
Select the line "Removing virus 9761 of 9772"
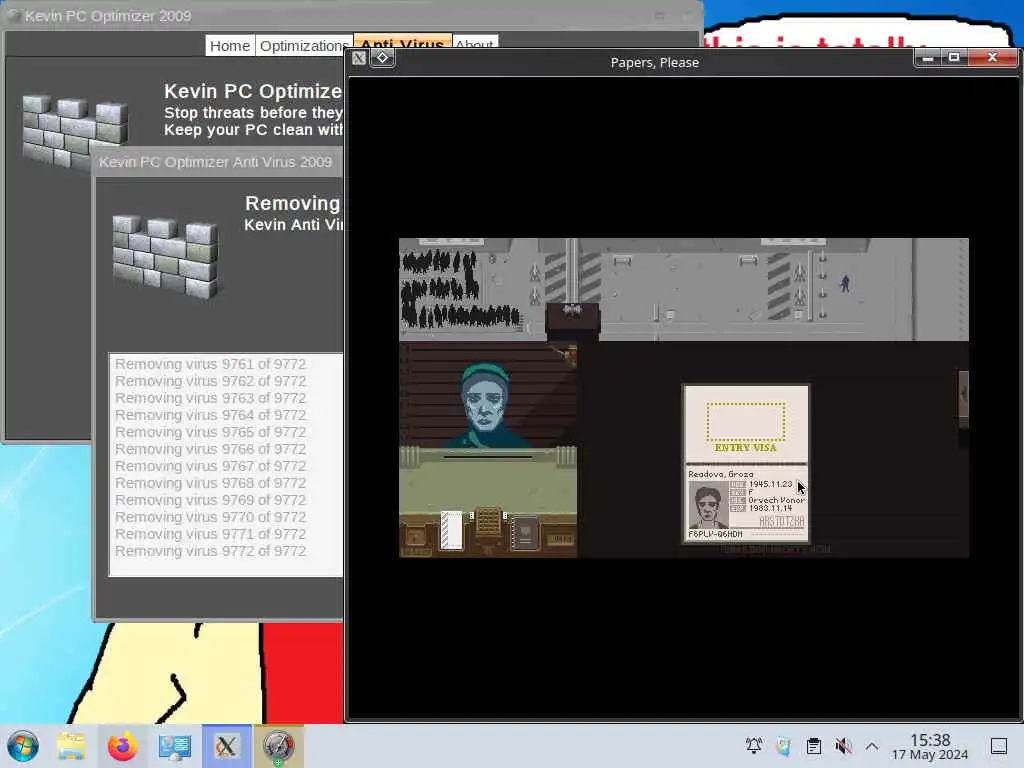coord(210,364)
